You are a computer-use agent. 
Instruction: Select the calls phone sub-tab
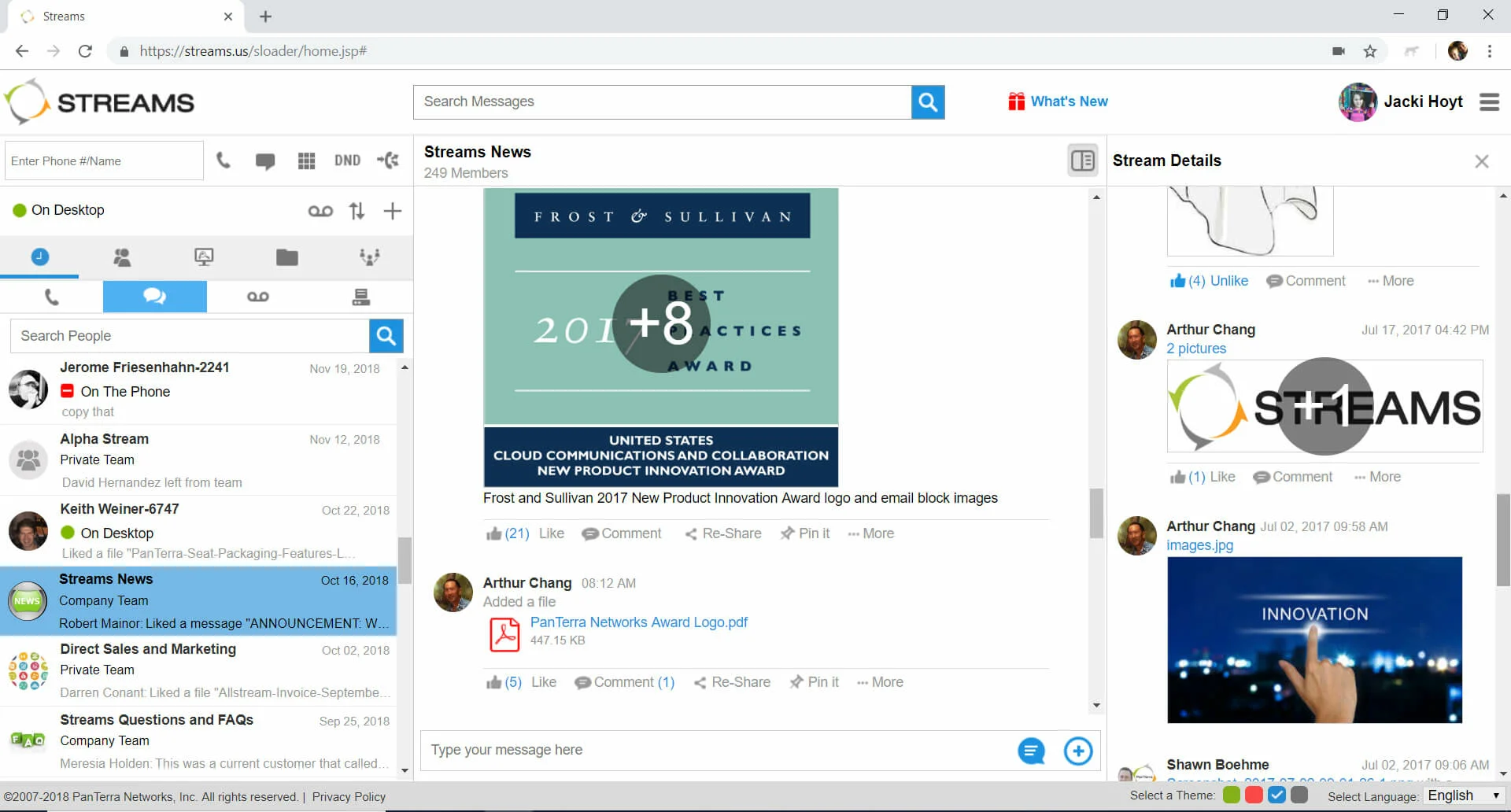[52, 297]
